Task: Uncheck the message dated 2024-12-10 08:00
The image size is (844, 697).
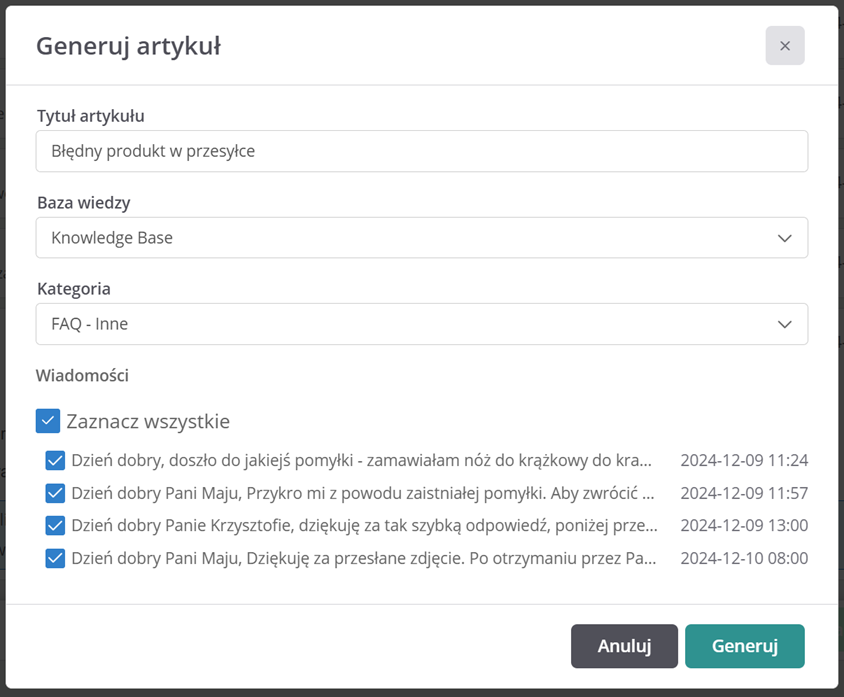Action: coord(55,558)
